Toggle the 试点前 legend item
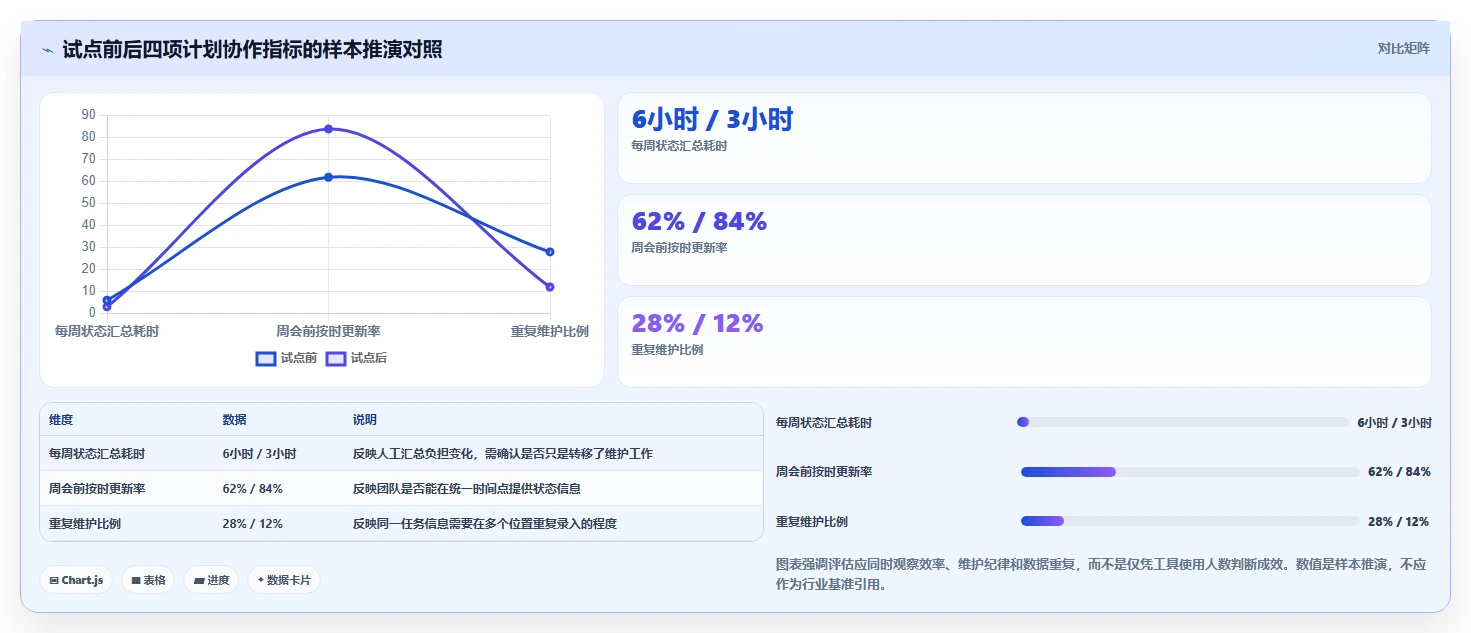This screenshot has width=1471, height=633. point(286,358)
